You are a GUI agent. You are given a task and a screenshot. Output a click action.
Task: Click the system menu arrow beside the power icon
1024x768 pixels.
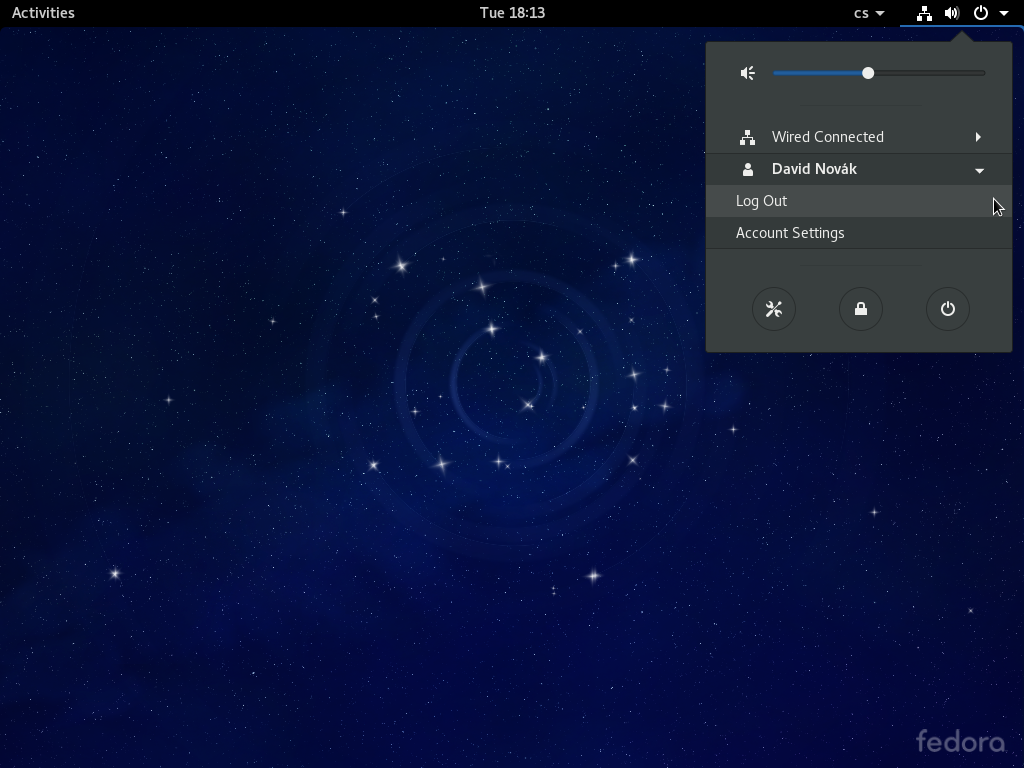coord(1004,13)
